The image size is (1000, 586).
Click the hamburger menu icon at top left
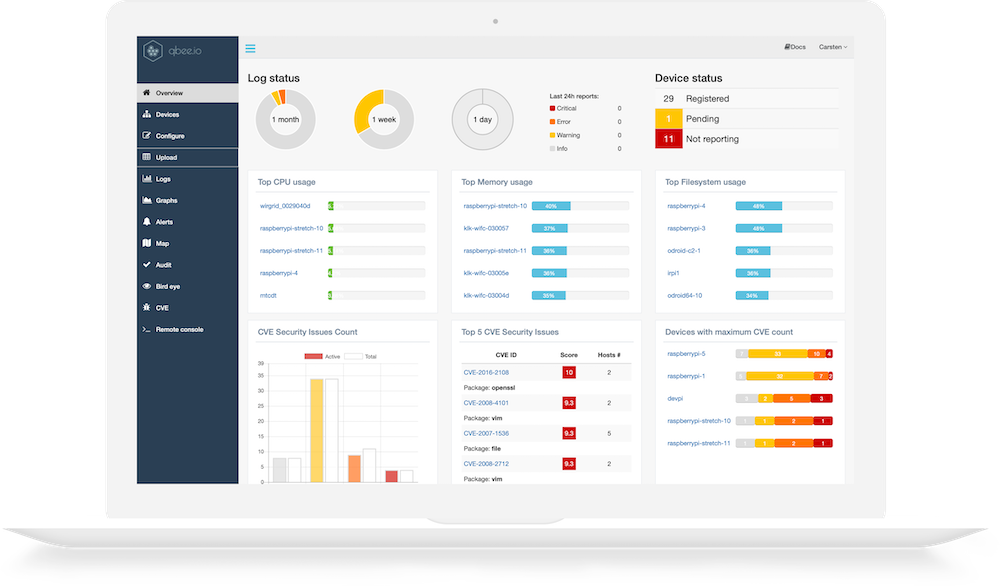(x=251, y=47)
